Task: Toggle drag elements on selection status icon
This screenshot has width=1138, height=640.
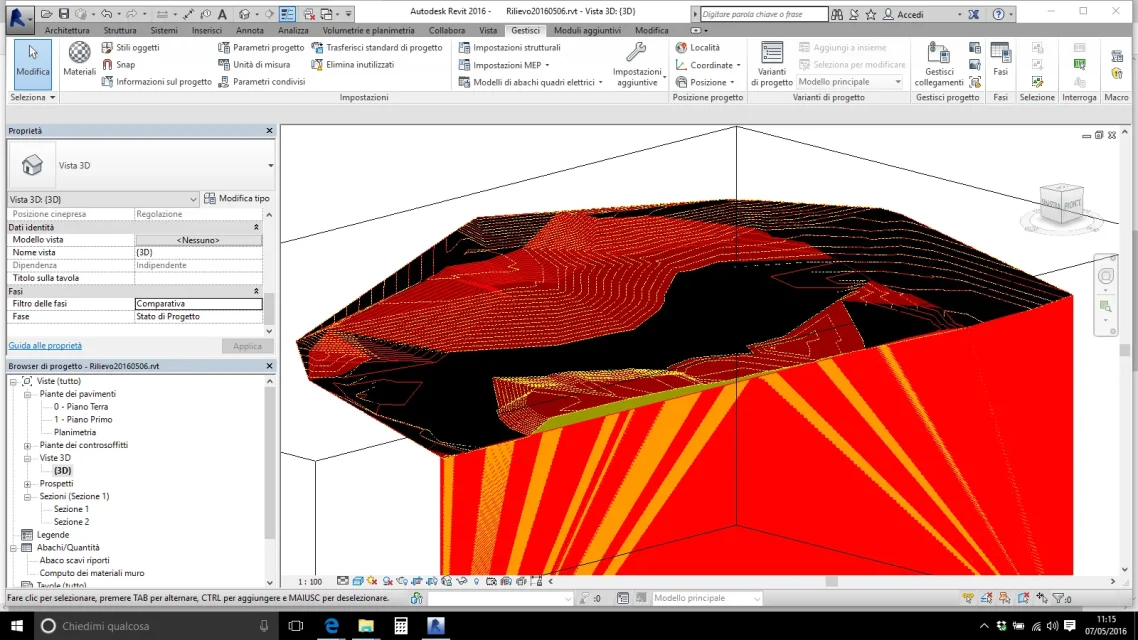Action: pyautogui.click(x=1041, y=599)
